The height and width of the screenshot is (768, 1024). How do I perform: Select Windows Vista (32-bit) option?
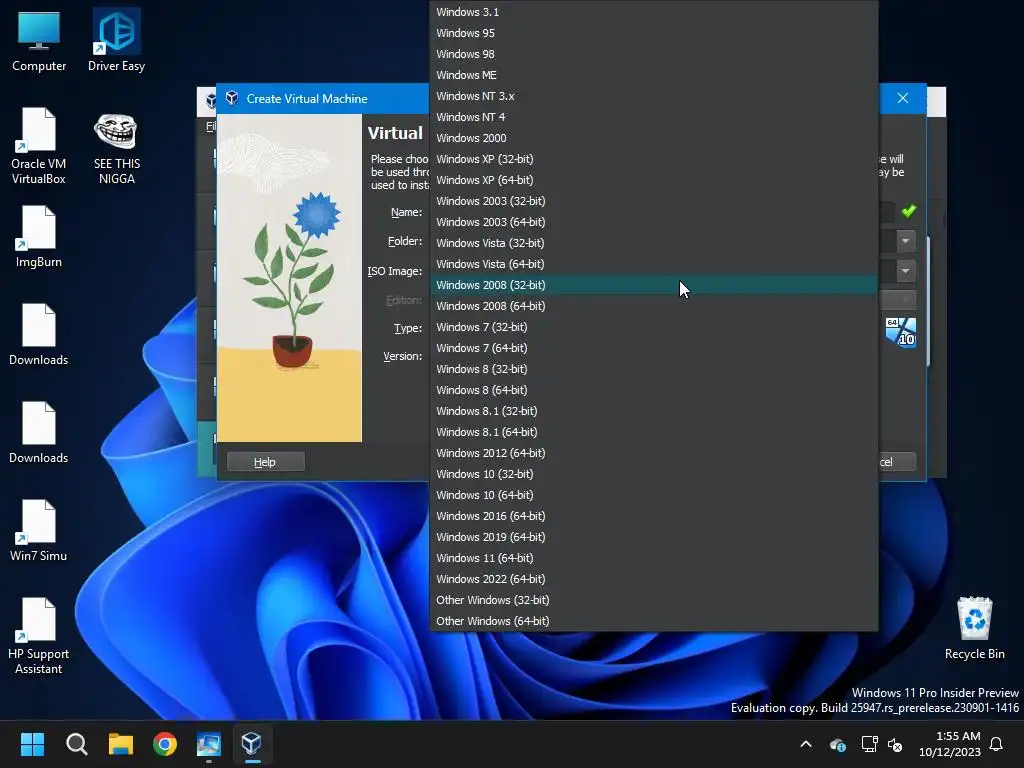pos(654,243)
